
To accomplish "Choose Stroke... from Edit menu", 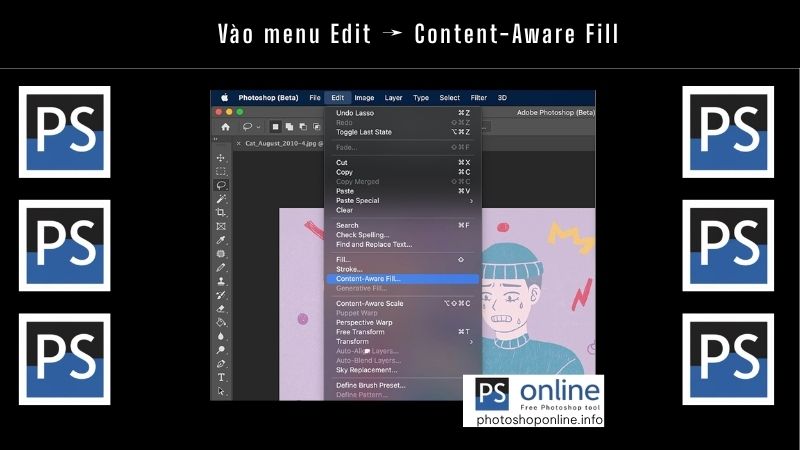I will [403, 269].
